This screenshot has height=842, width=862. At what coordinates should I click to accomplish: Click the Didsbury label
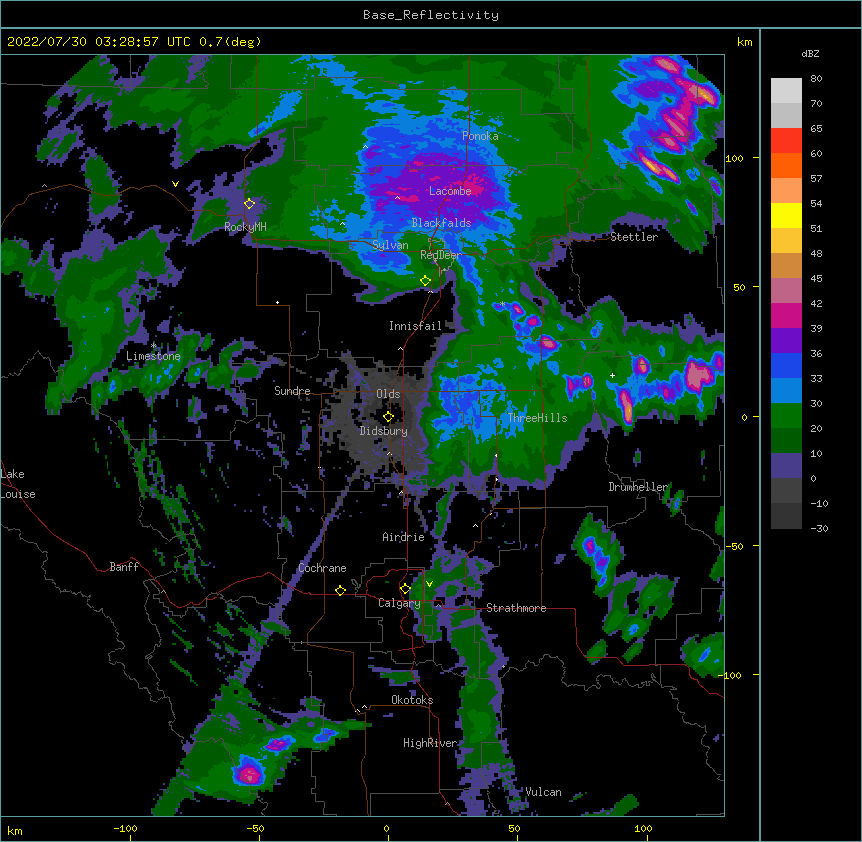click(384, 431)
